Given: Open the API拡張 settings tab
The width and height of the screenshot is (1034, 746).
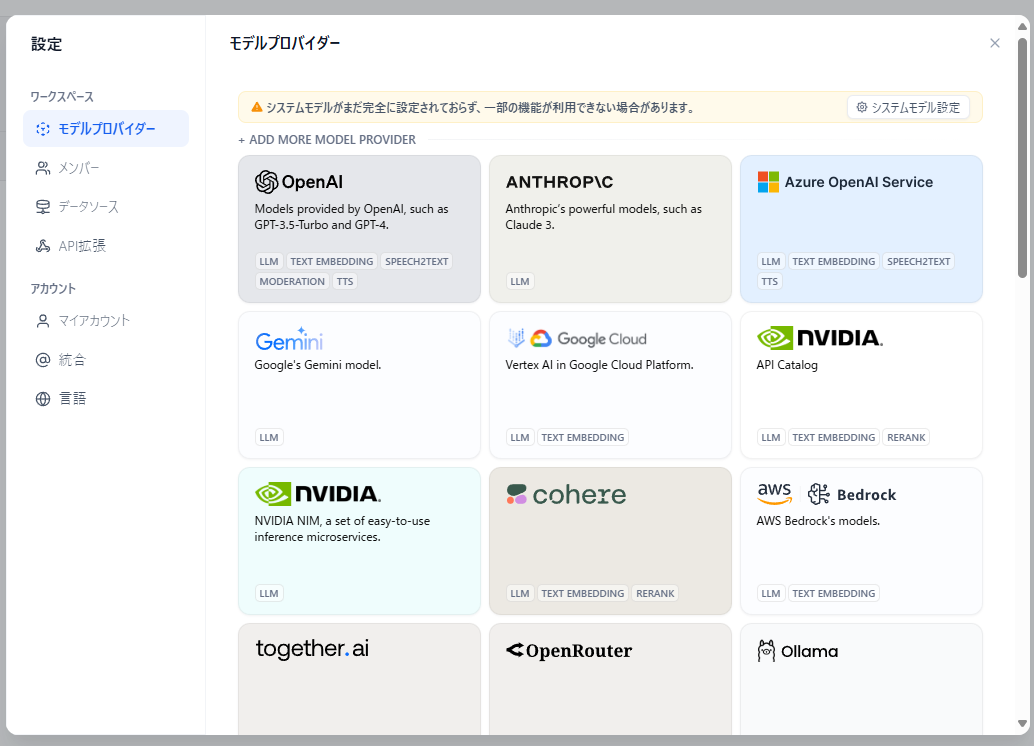Looking at the screenshot, I should (x=106, y=246).
